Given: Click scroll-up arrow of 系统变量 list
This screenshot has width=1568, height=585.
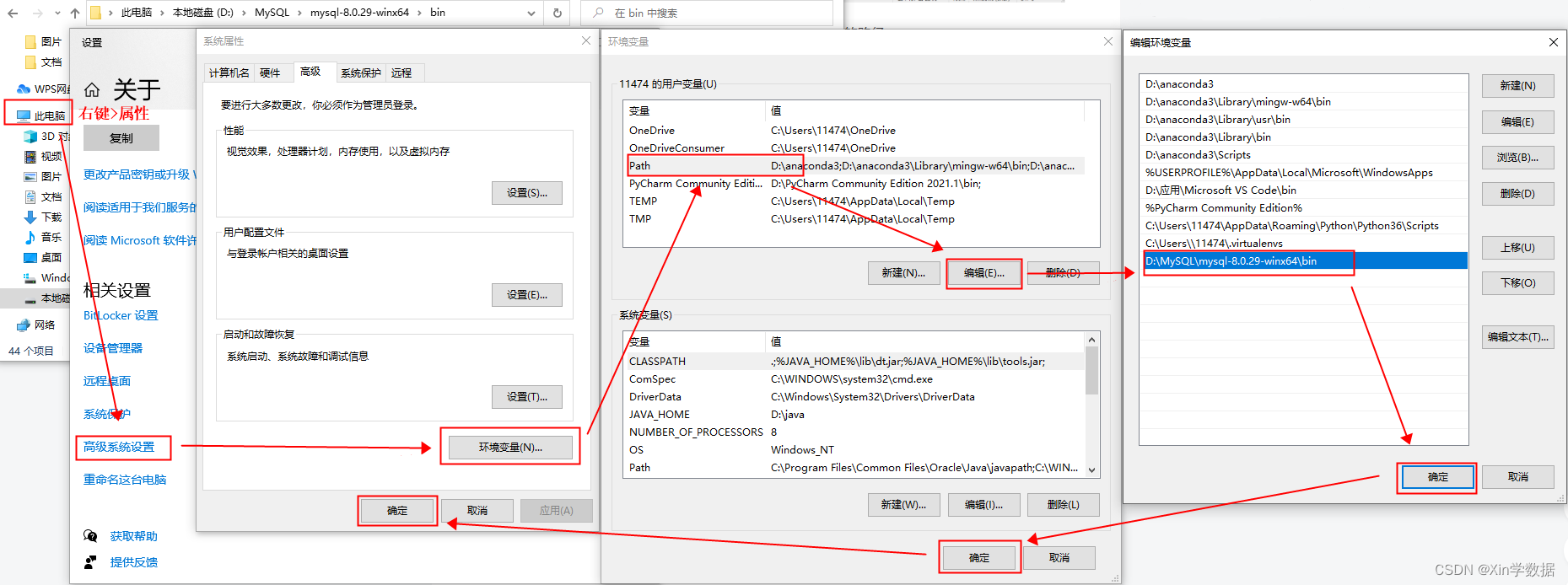Looking at the screenshot, I should pos(1091,340).
